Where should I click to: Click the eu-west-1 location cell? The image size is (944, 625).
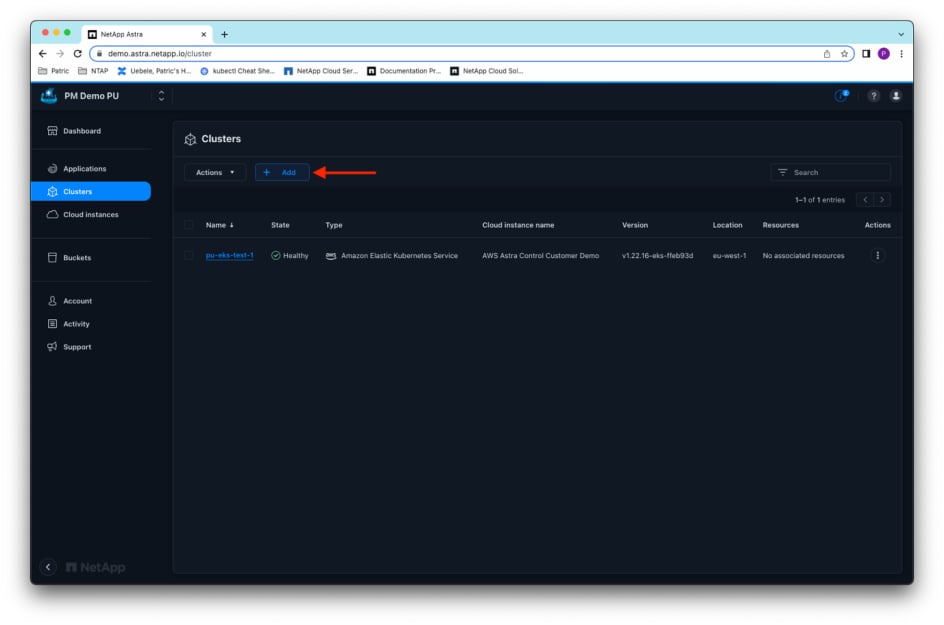pos(729,255)
